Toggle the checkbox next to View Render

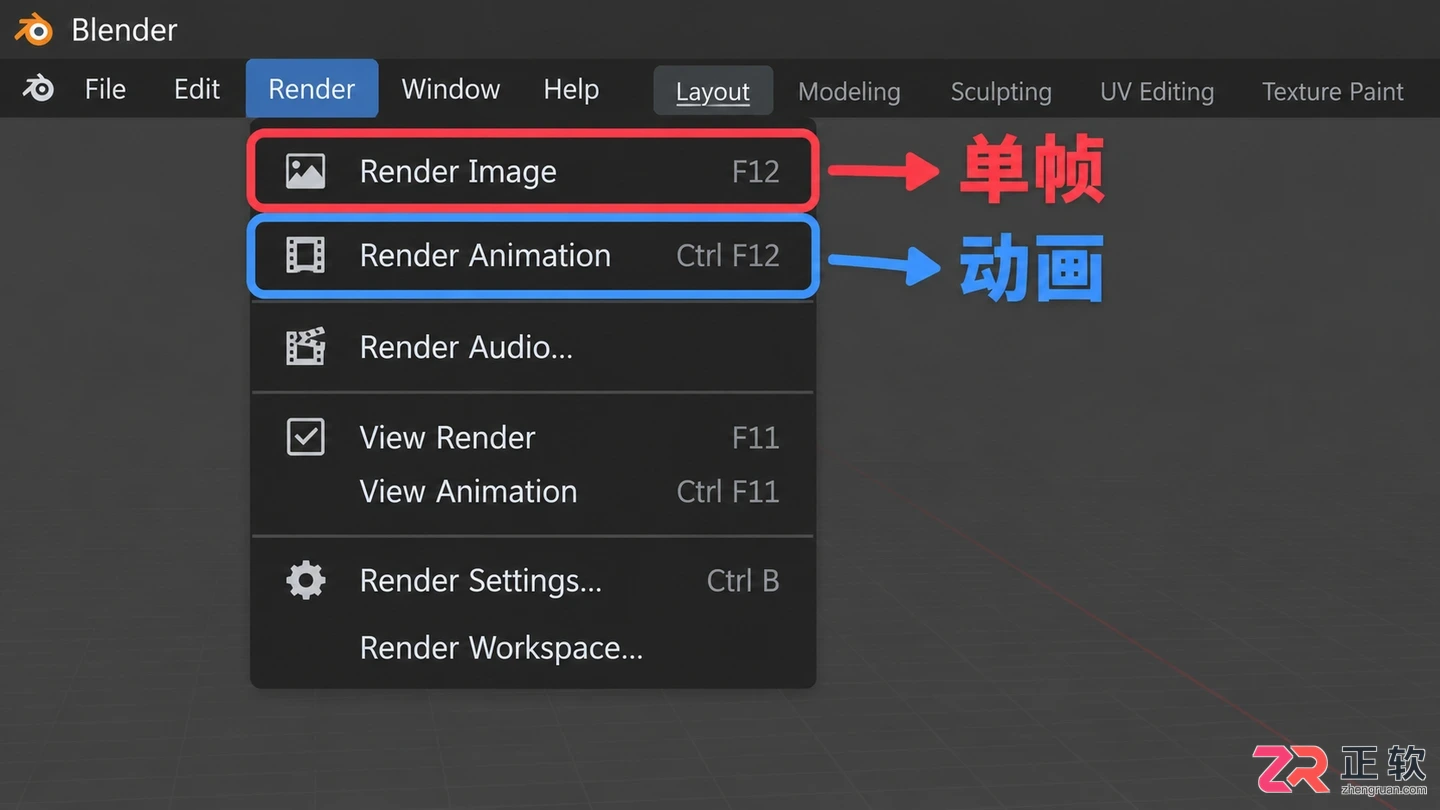(x=305, y=437)
